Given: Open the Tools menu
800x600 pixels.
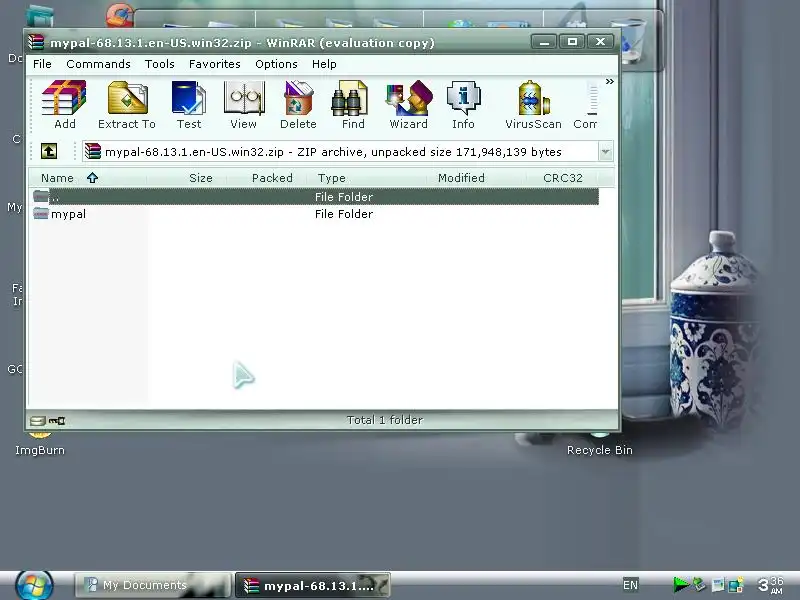Looking at the screenshot, I should pyautogui.click(x=160, y=64).
